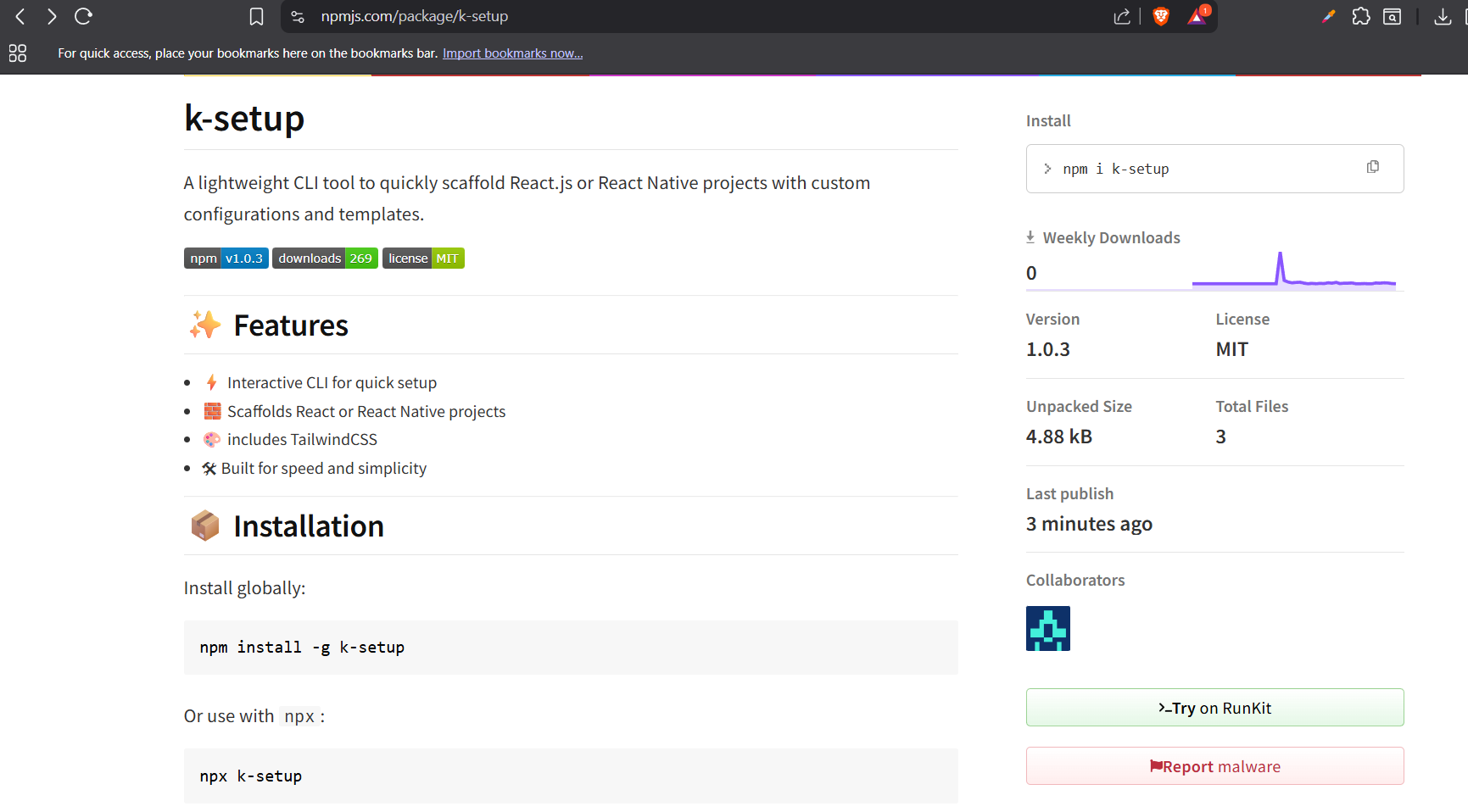Viewport: 1468px width, 812px height.
Task: Click the Weekly Downloads count '0'
Action: click(1031, 273)
